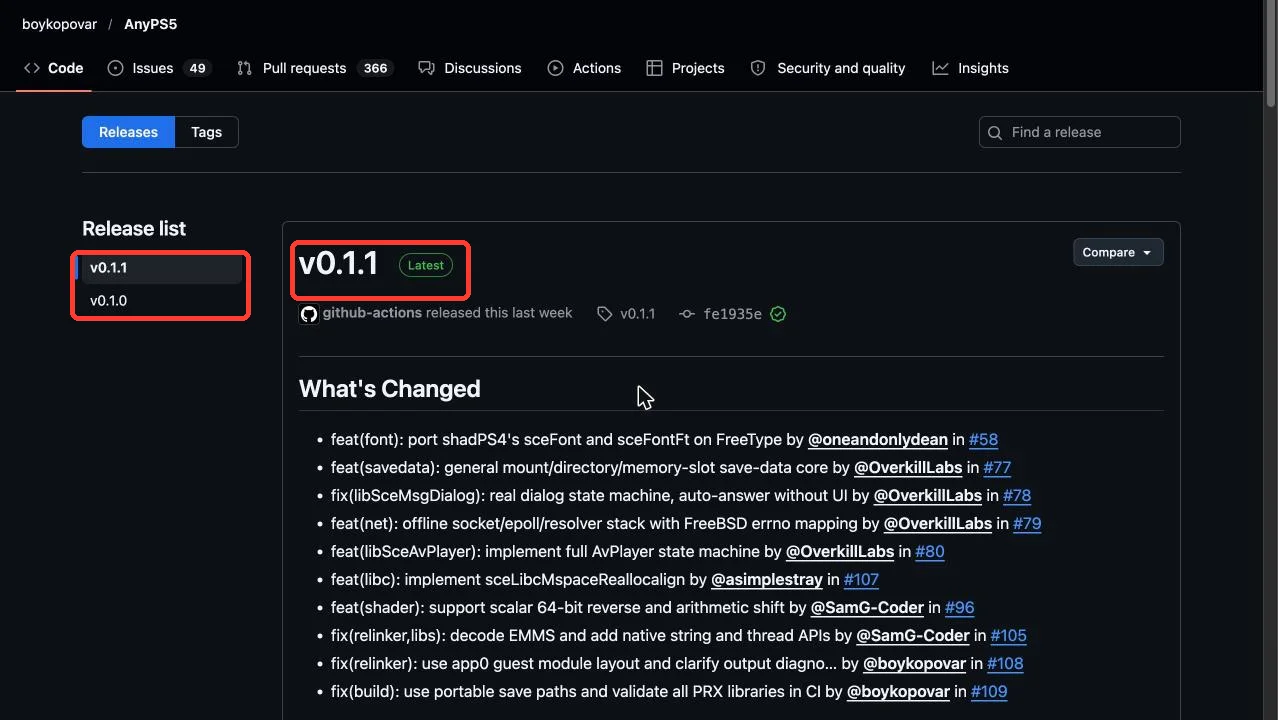Image resolution: width=1278 pixels, height=720 pixels.
Task: Click @OverkillLabs on the libSceMsgDialog line
Action: coord(927,495)
